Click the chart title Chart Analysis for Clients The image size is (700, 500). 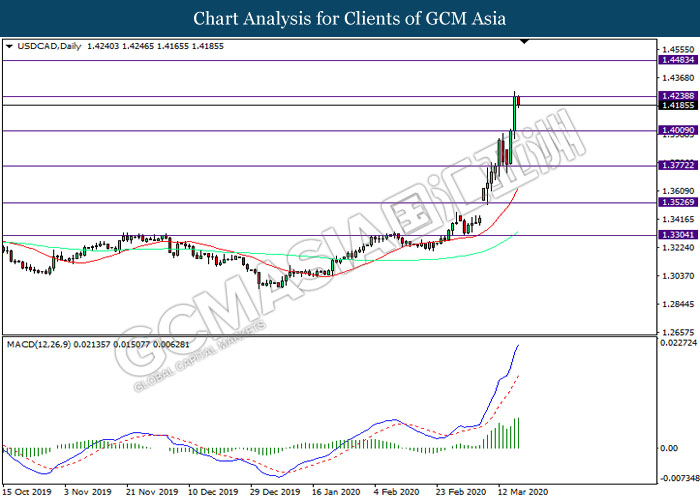click(349, 18)
